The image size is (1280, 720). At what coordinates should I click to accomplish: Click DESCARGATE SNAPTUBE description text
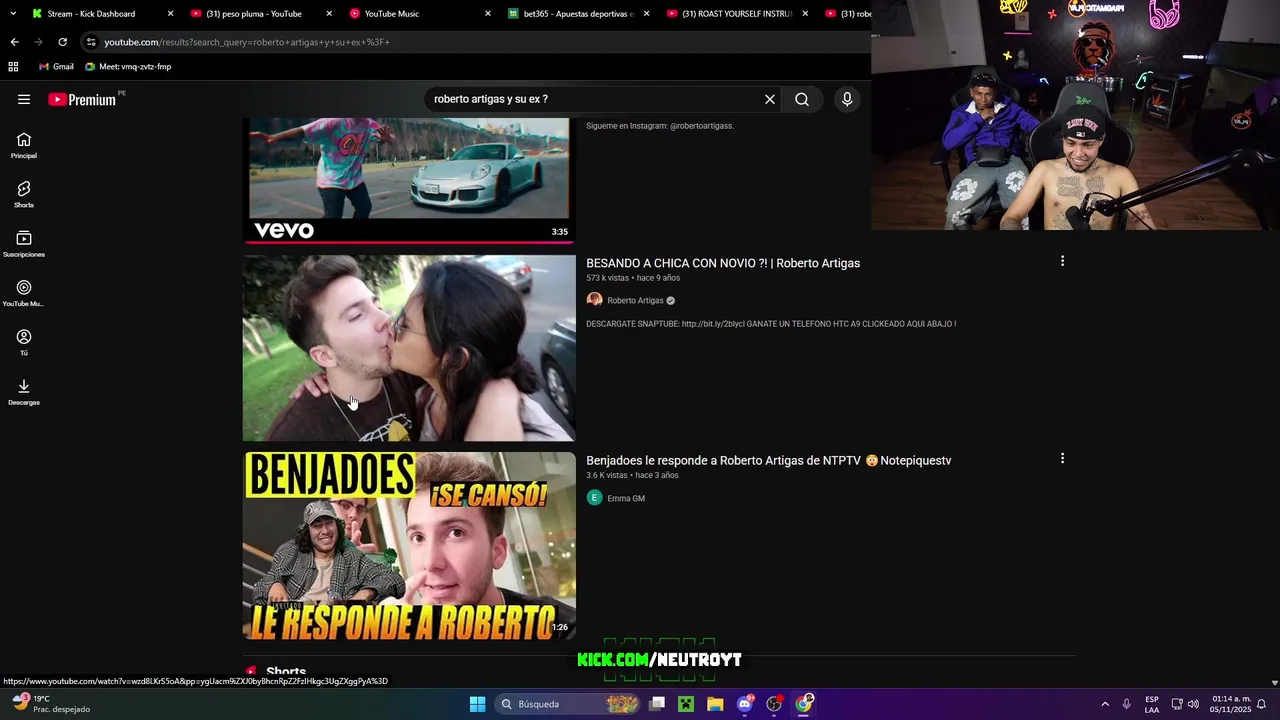[x=771, y=324]
